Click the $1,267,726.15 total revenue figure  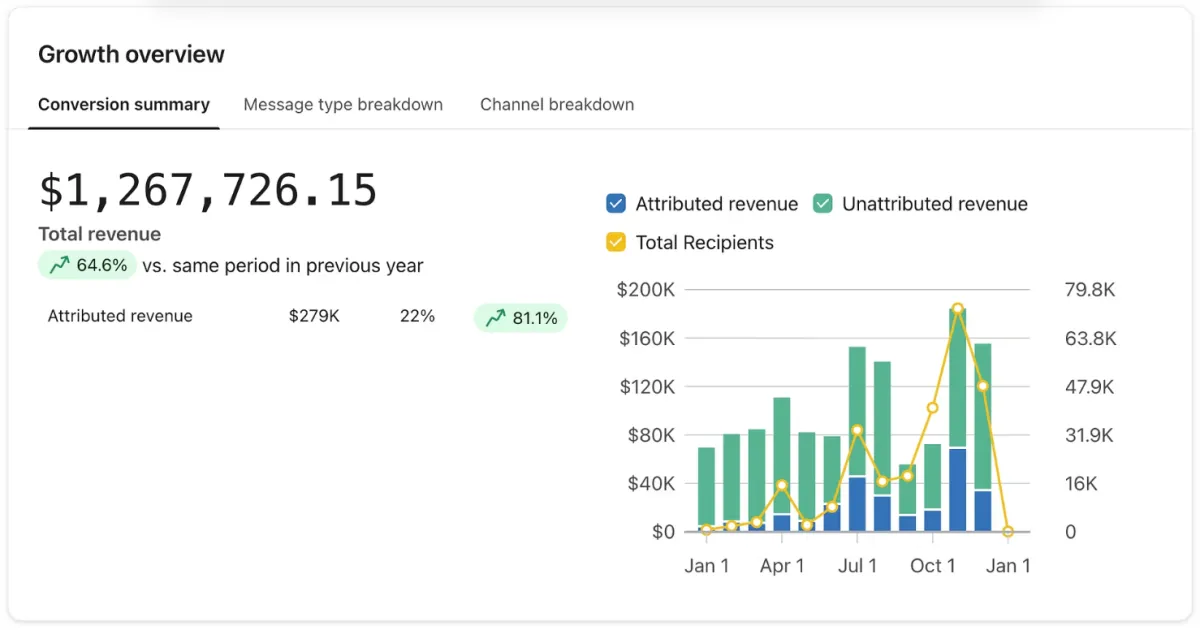click(208, 190)
